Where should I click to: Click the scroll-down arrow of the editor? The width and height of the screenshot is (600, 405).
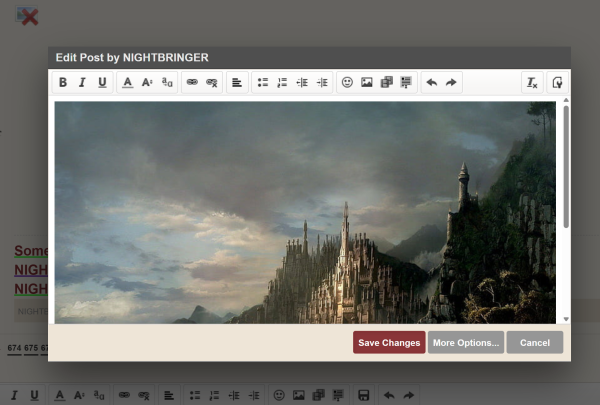tap(566, 319)
